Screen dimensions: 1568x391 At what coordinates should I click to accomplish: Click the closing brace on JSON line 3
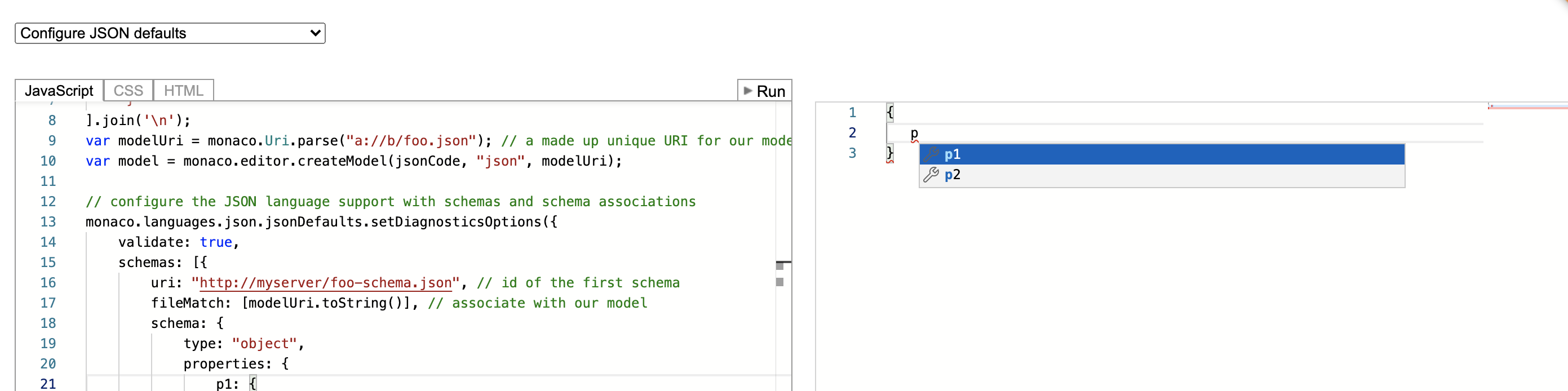point(890,153)
